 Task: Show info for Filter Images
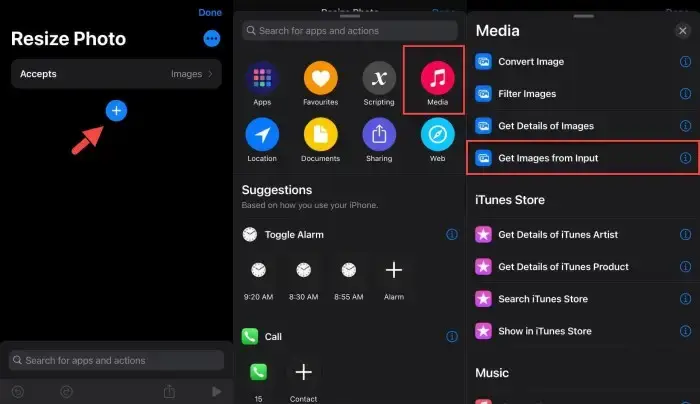(685, 94)
